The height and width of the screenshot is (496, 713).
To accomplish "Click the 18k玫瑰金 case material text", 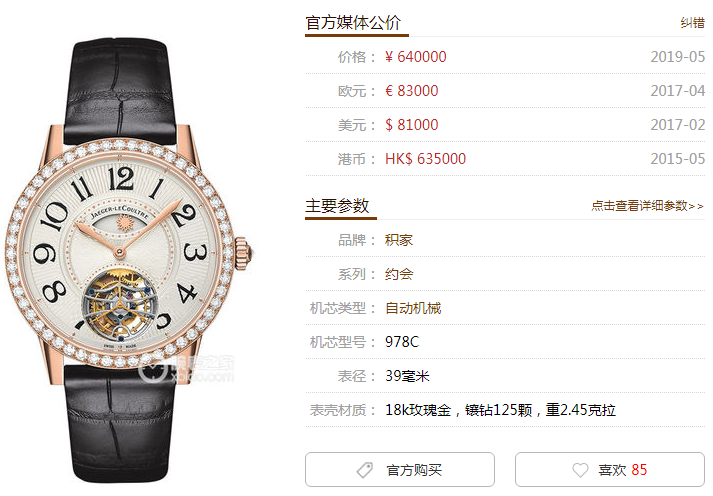I will pyautogui.click(x=418, y=410).
